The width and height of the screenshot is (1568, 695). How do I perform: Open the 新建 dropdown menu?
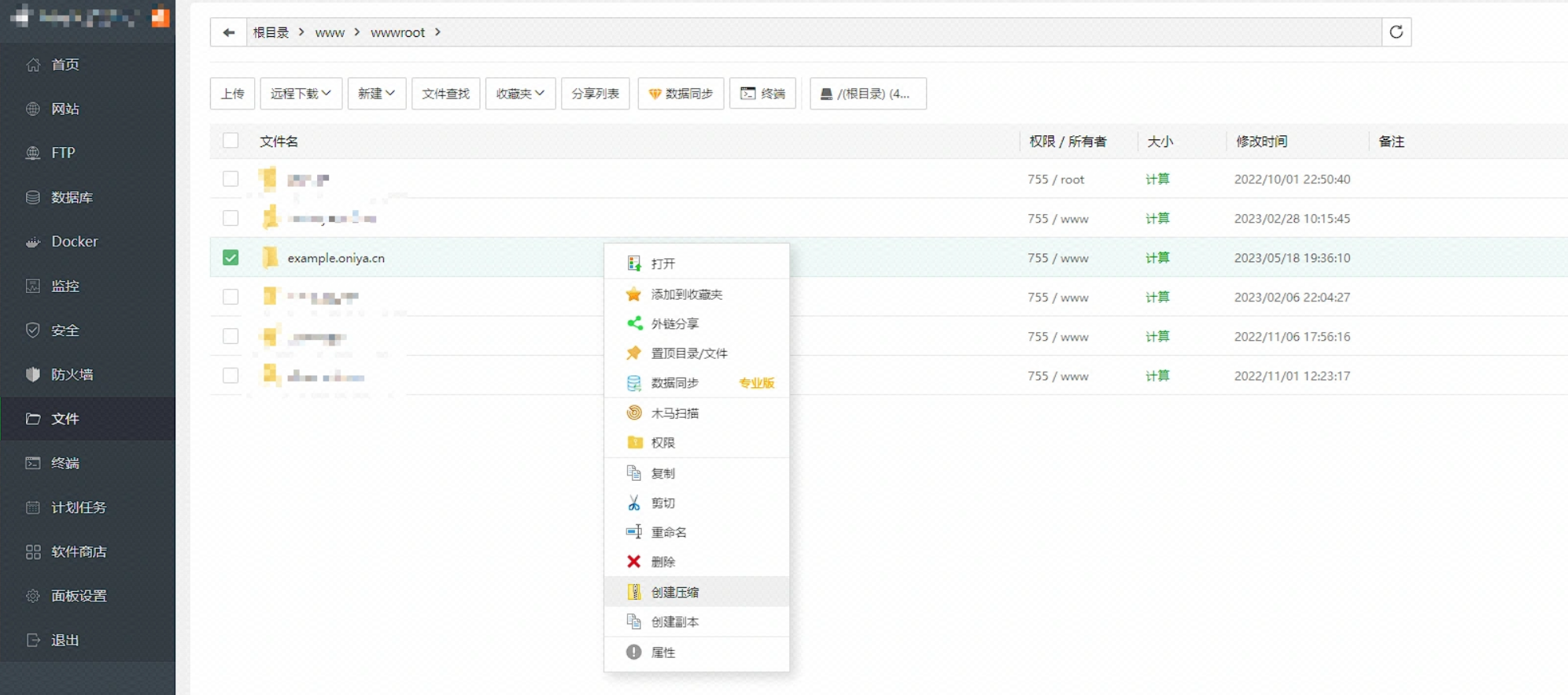point(376,94)
